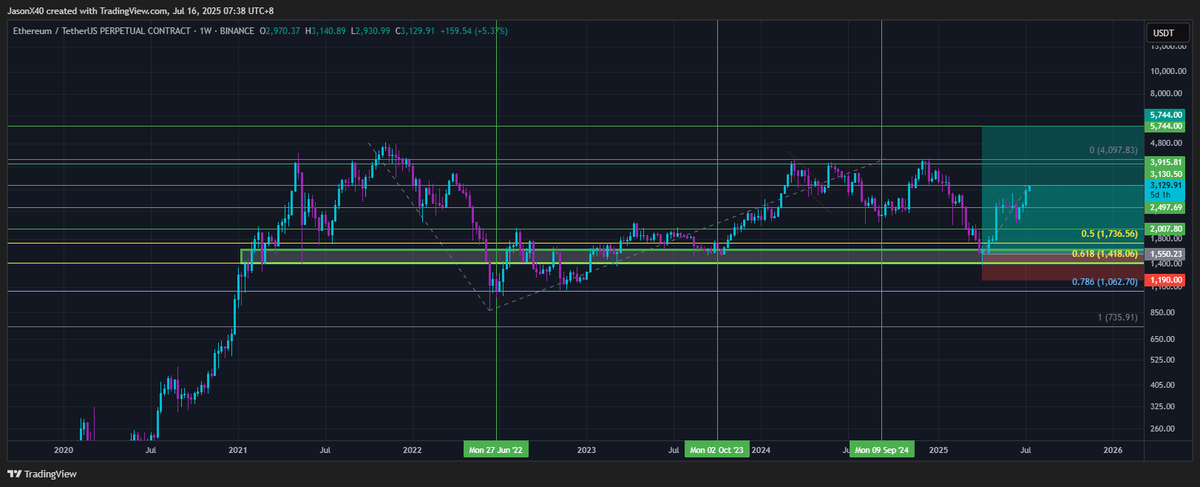Click the 2,497.69 price label
Image resolution: width=1200 pixels, height=487 pixels.
point(1166,207)
